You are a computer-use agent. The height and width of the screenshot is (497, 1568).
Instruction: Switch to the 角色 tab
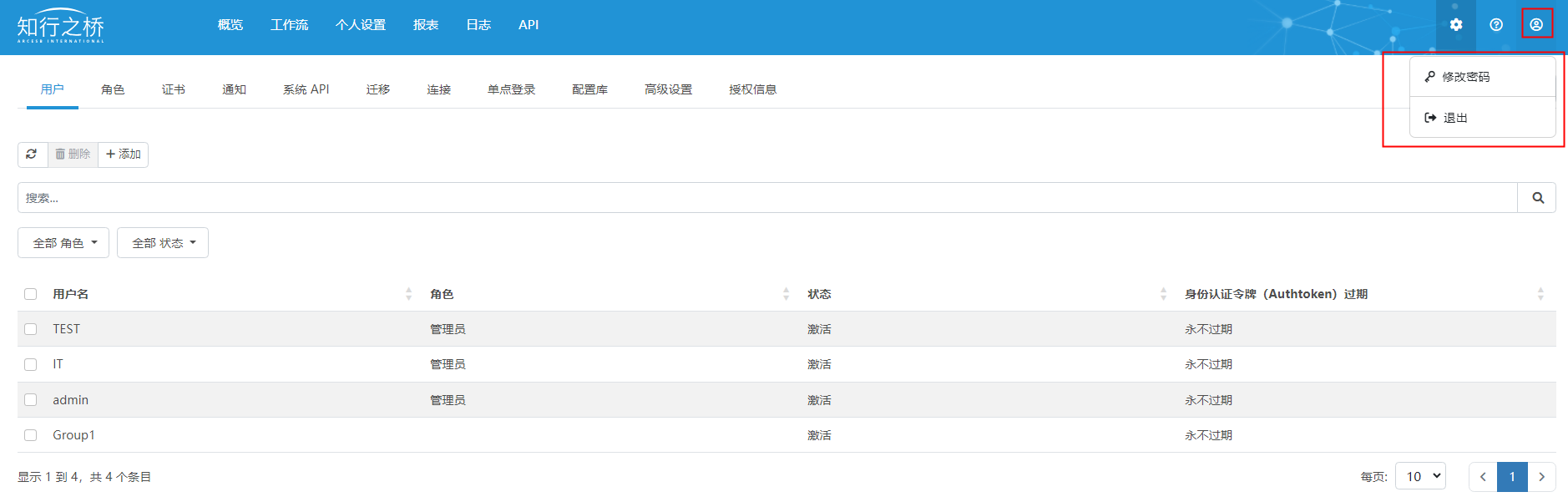pyautogui.click(x=113, y=89)
